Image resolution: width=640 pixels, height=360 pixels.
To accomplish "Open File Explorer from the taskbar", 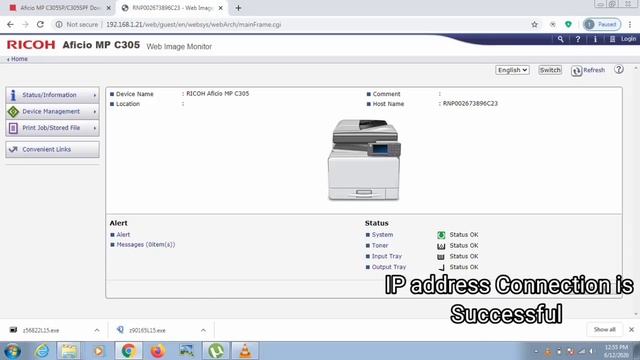I will [69, 351].
